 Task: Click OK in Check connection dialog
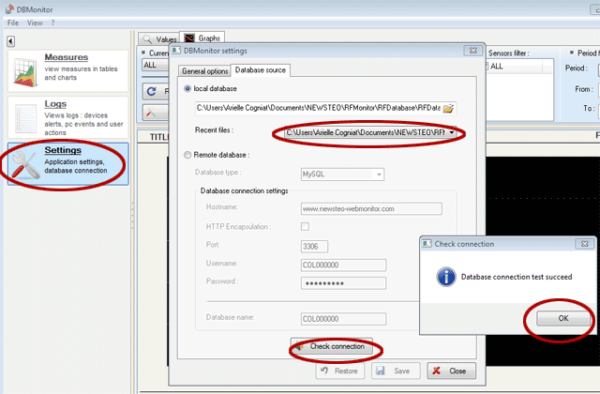tap(563, 318)
